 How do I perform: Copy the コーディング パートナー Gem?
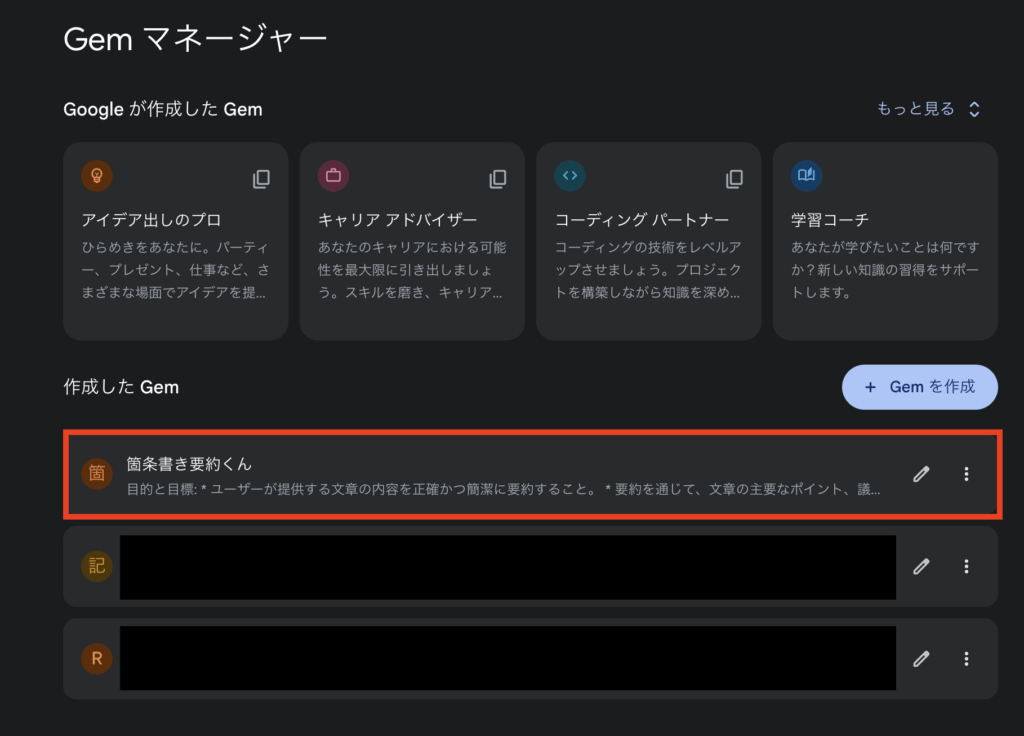734,178
